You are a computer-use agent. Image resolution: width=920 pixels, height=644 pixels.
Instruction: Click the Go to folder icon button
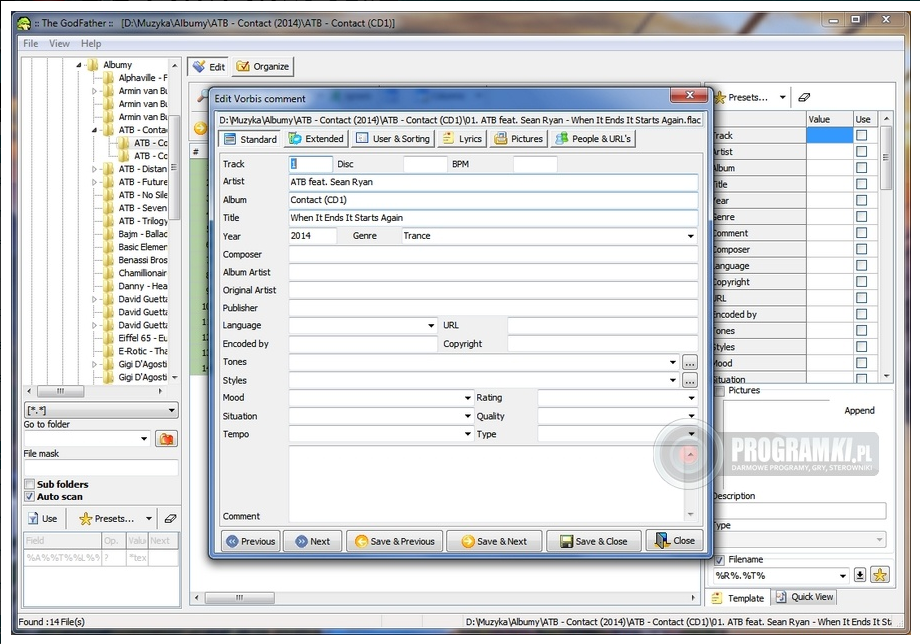click(167, 439)
